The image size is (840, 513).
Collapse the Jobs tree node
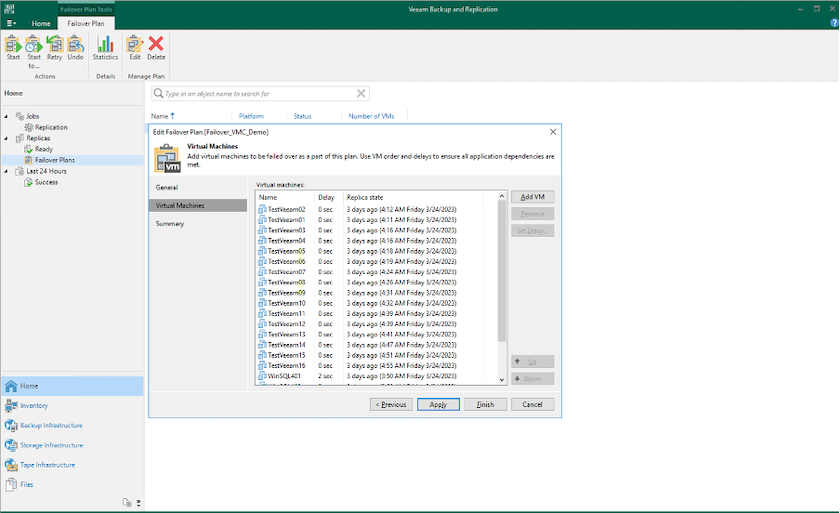pyautogui.click(x=6, y=116)
